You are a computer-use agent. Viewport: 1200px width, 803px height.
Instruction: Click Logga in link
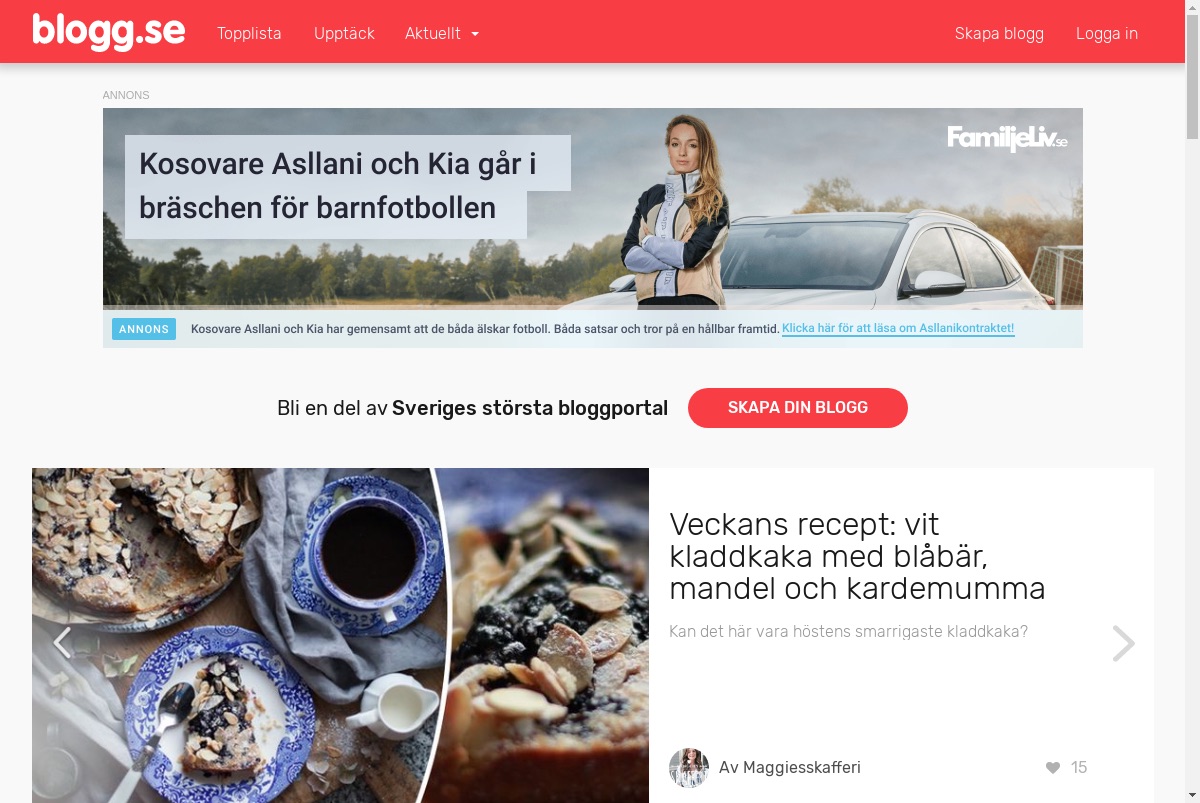1107,33
